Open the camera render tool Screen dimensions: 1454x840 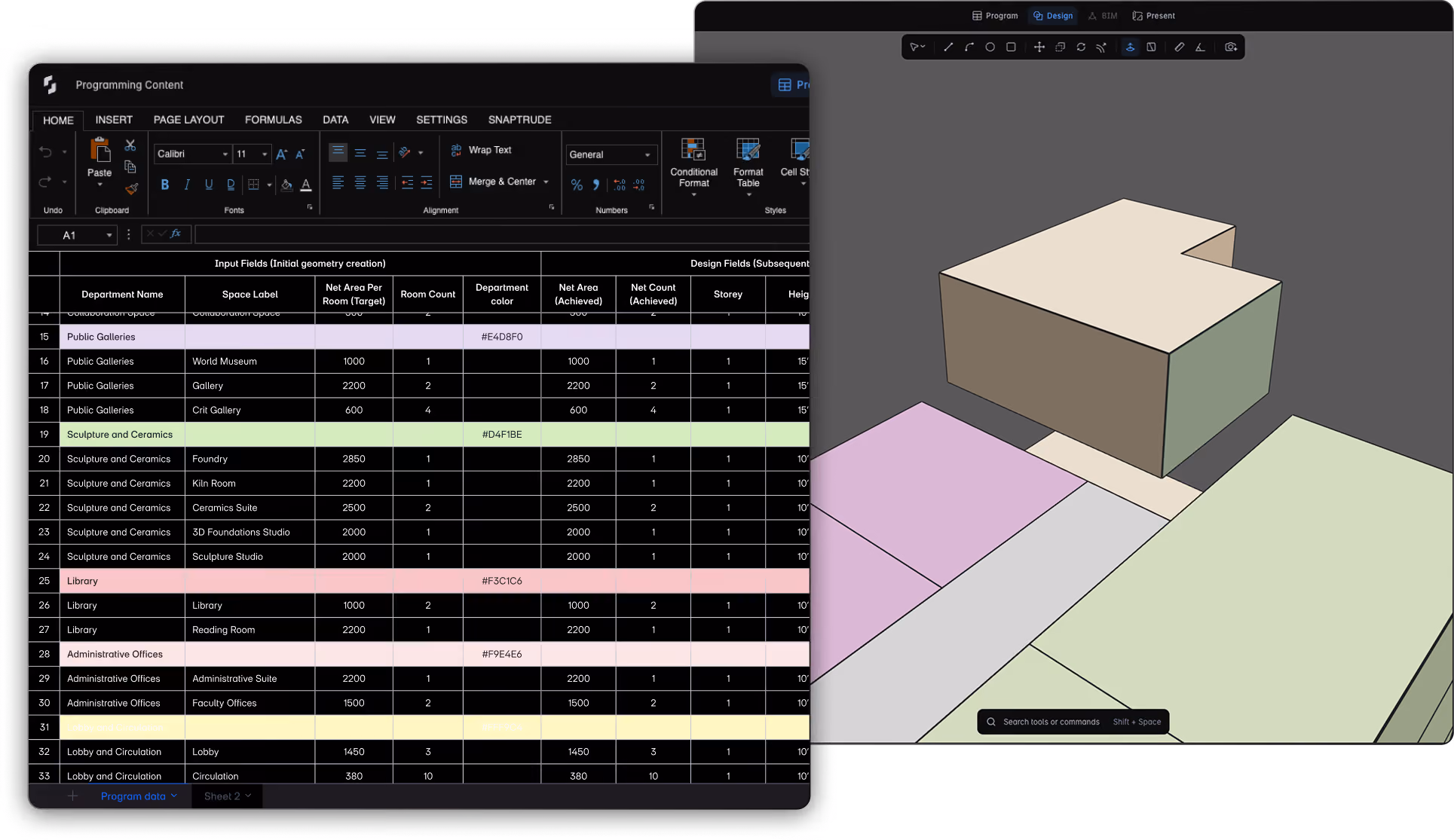tap(1231, 47)
